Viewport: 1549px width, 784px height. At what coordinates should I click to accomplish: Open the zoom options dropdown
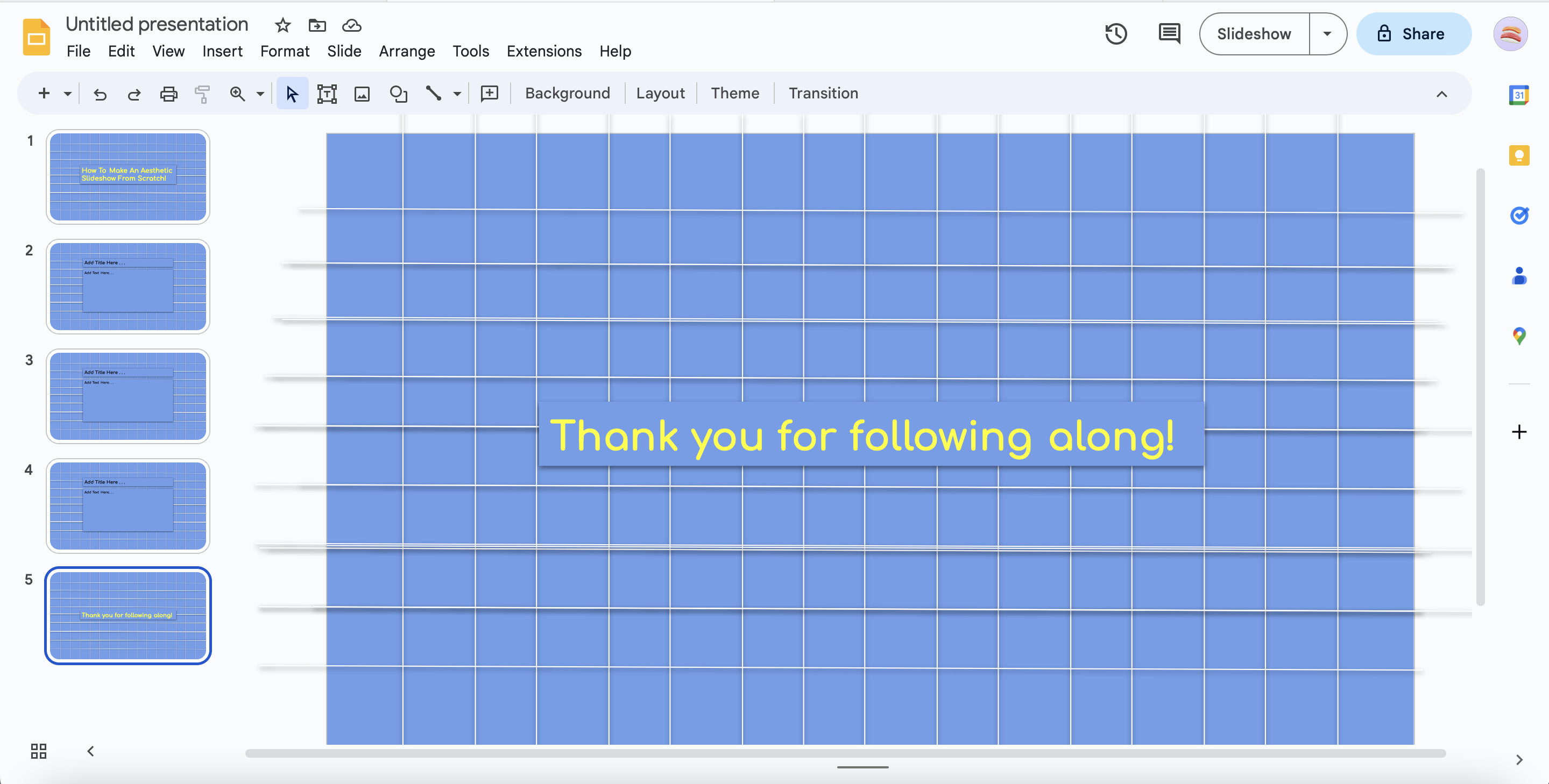(260, 94)
